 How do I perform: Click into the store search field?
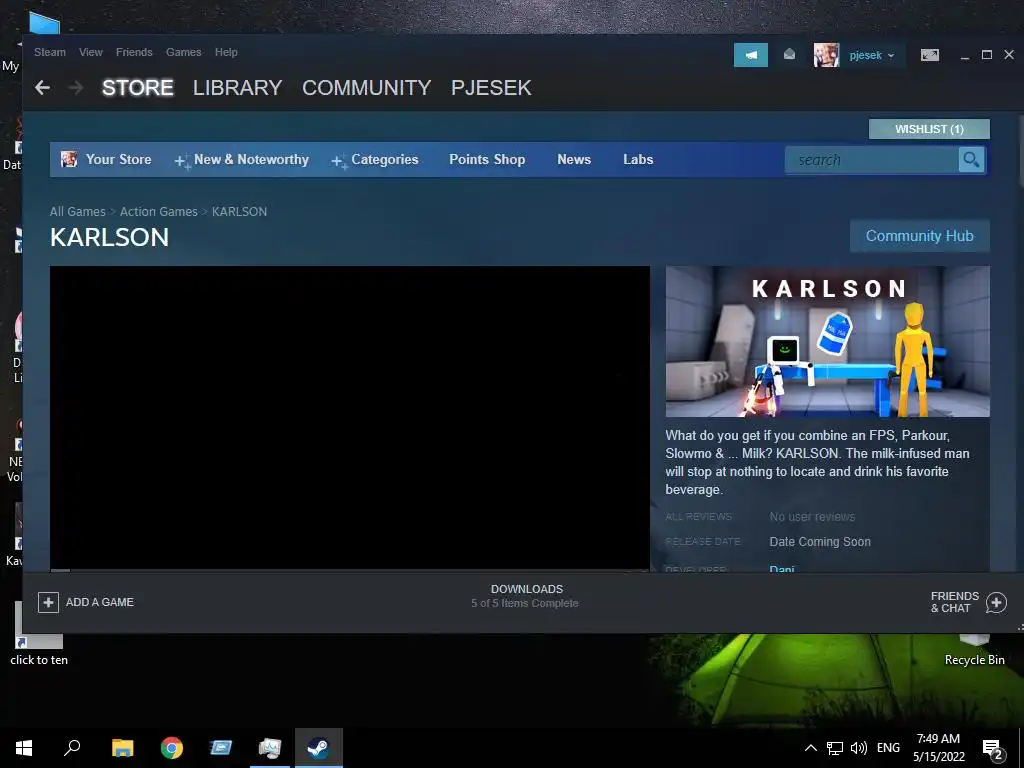[x=872, y=159]
